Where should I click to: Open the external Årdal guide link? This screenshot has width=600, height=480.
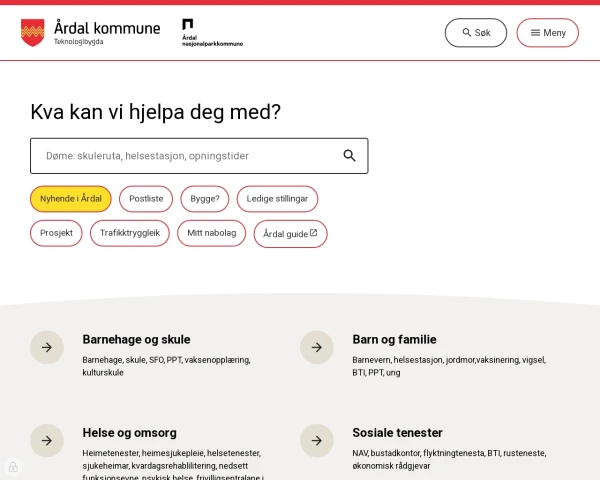click(x=290, y=234)
